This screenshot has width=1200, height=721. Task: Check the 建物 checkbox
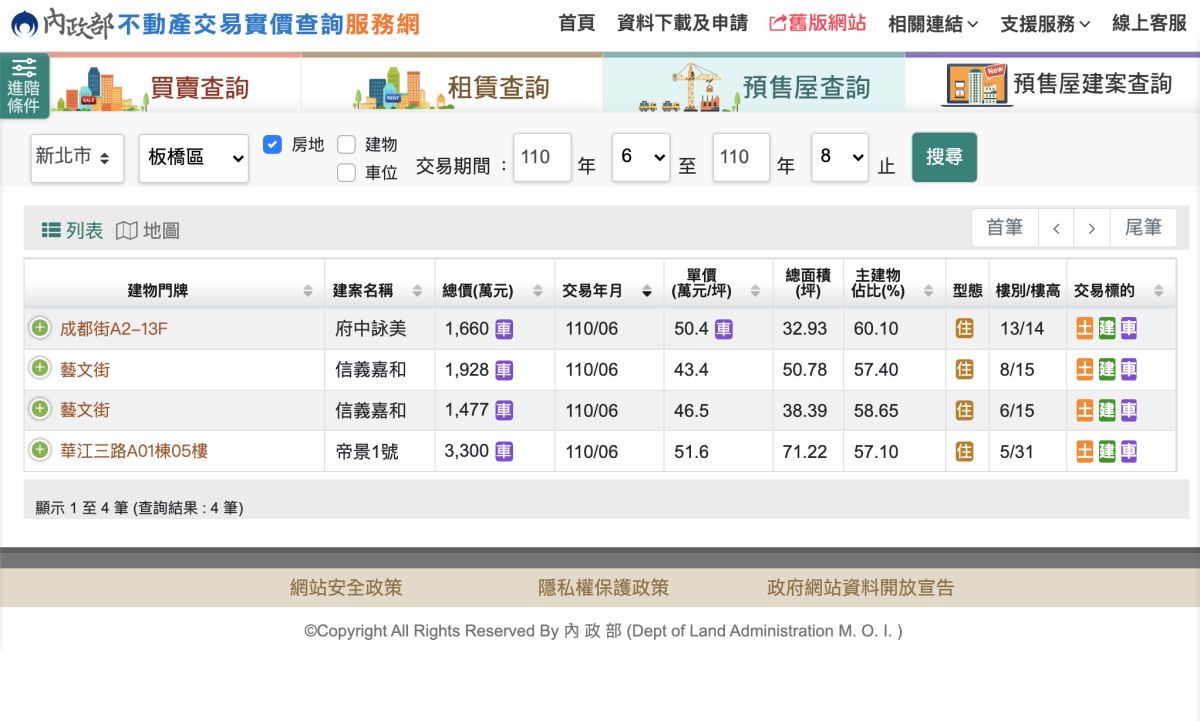345,142
